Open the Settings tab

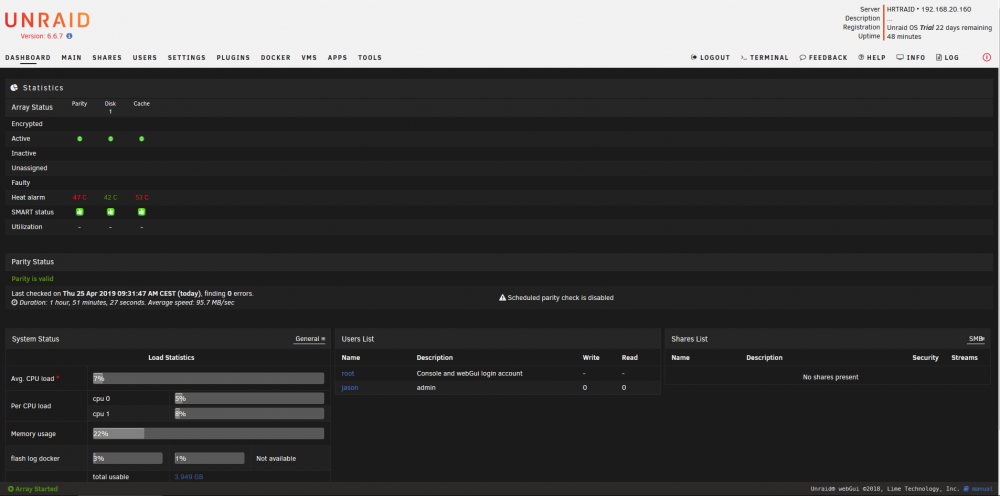(187, 57)
